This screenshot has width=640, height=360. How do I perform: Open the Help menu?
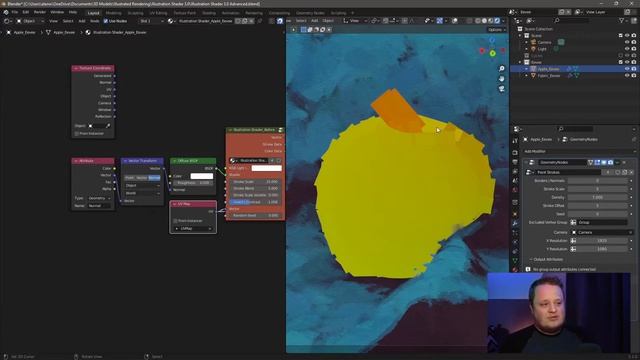pyautogui.click(x=73, y=12)
